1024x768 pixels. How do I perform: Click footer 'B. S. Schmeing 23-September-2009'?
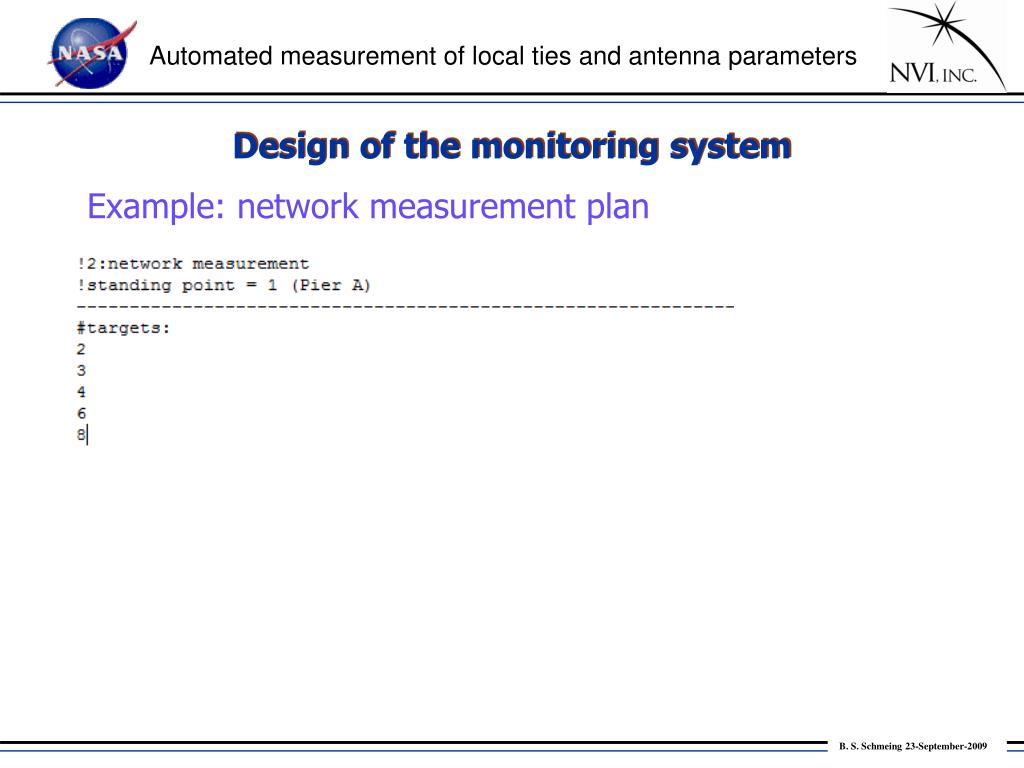[x=913, y=746]
